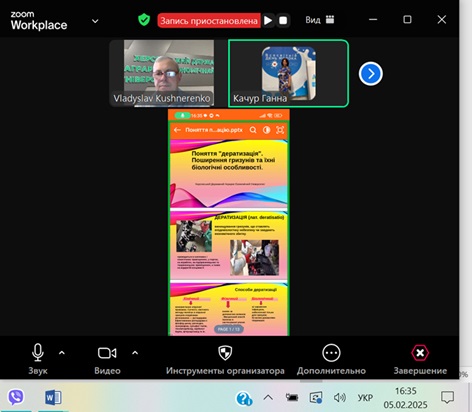Show next participants with blue arrow
The width and height of the screenshot is (472, 412).
[x=371, y=74]
